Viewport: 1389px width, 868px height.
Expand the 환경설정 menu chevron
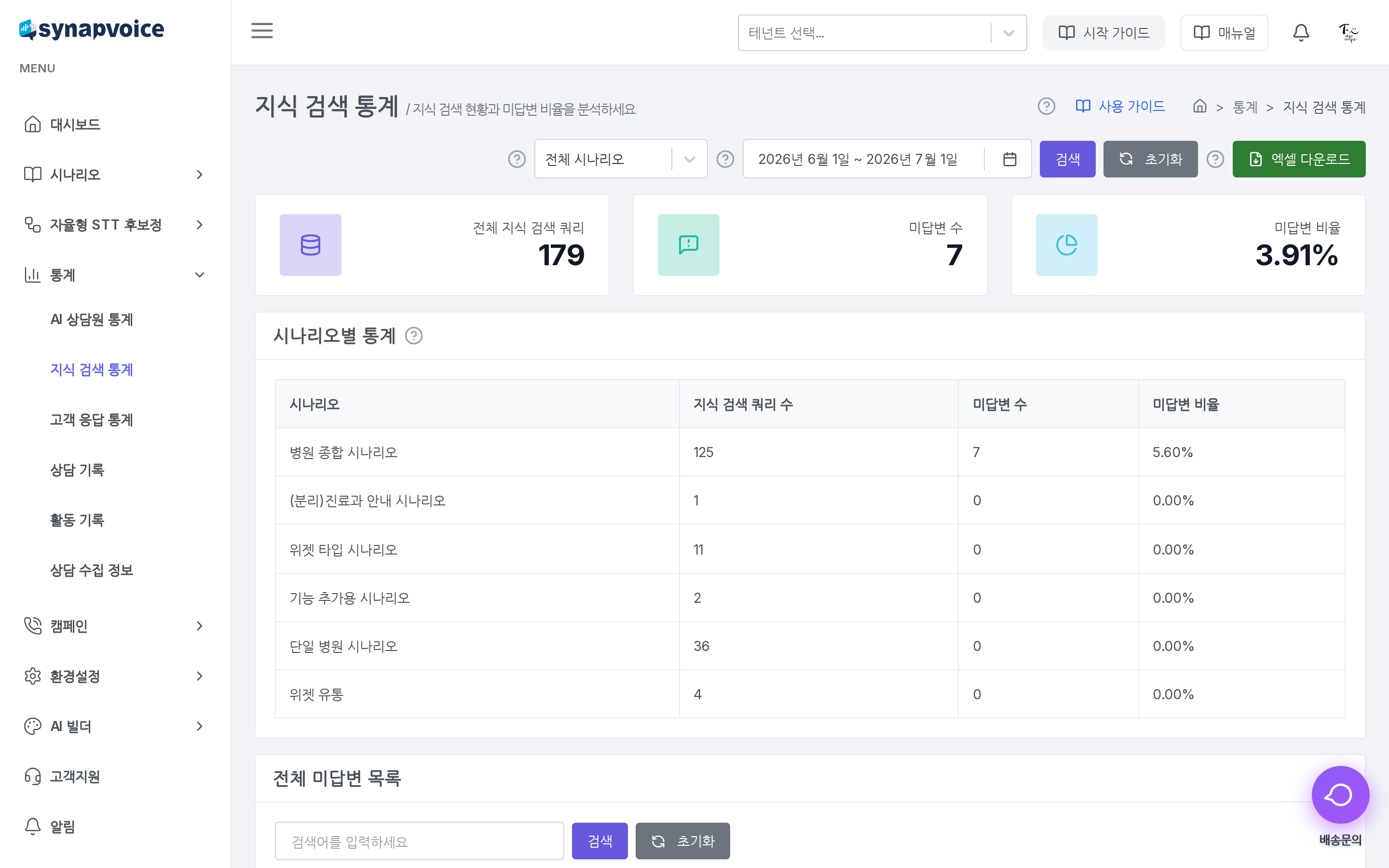[x=200, y=676]
